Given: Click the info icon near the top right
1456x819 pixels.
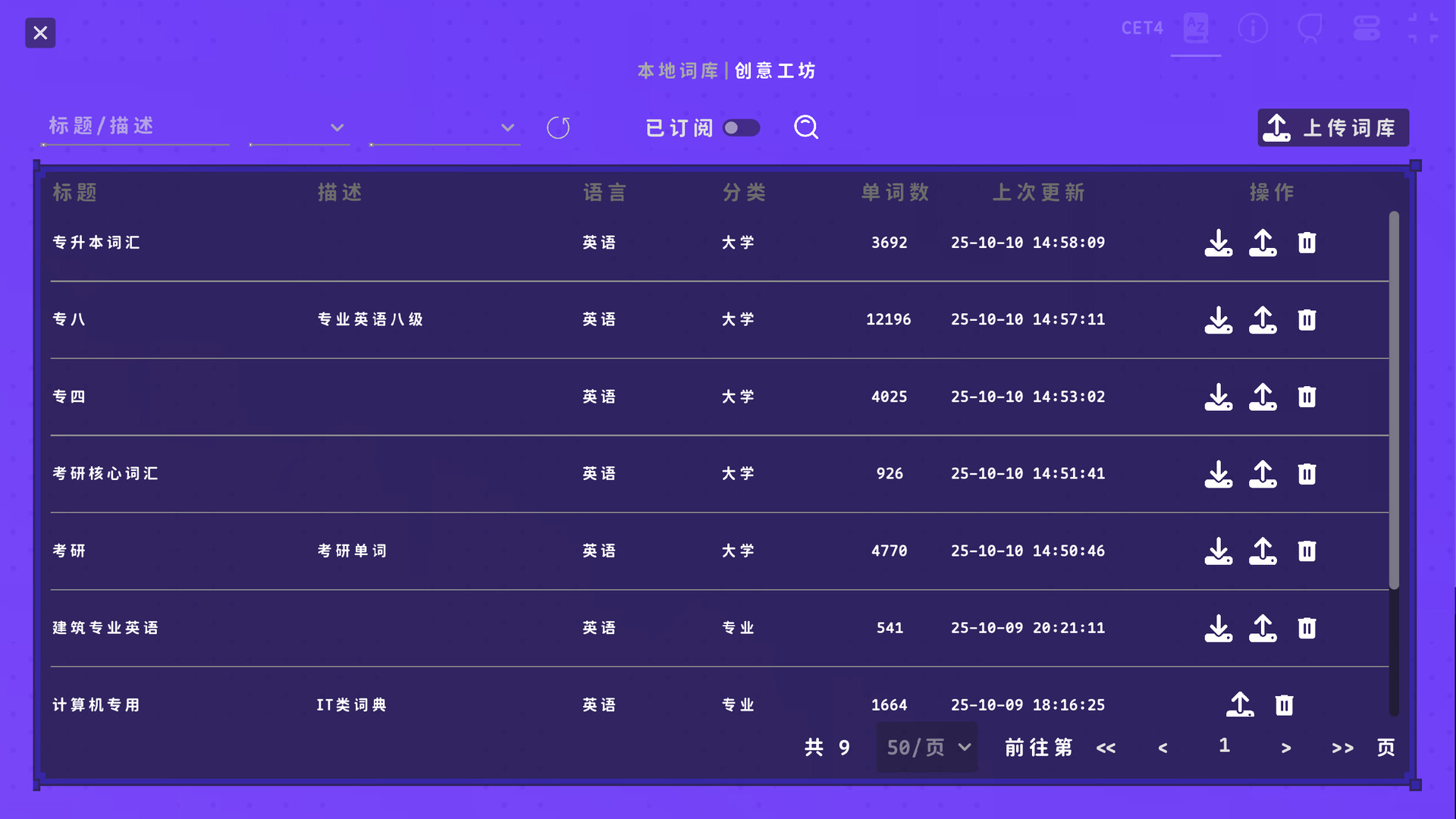Looking at the screenshot, I should 1253,27.
